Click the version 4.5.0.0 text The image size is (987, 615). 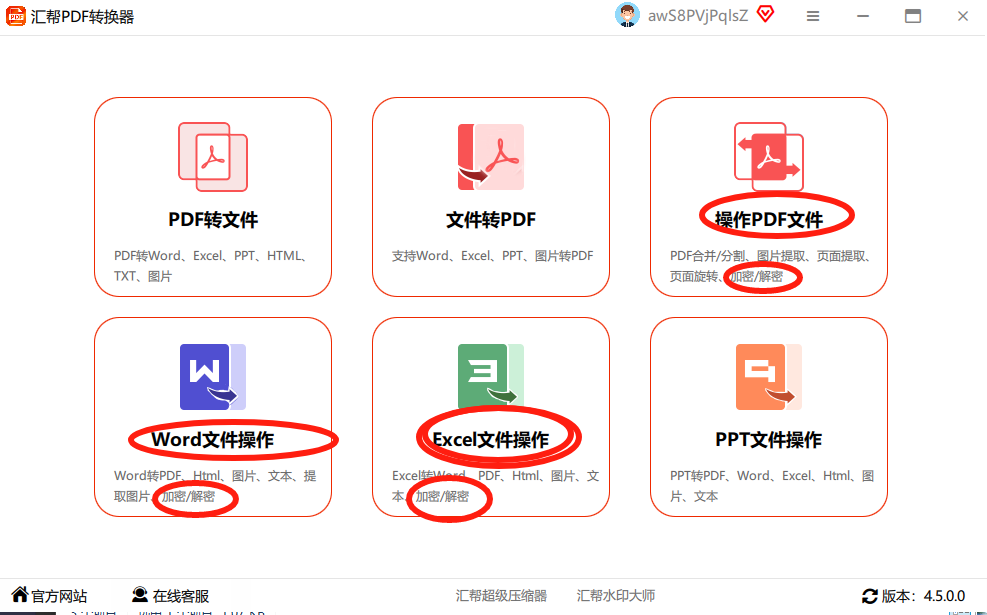923,596
